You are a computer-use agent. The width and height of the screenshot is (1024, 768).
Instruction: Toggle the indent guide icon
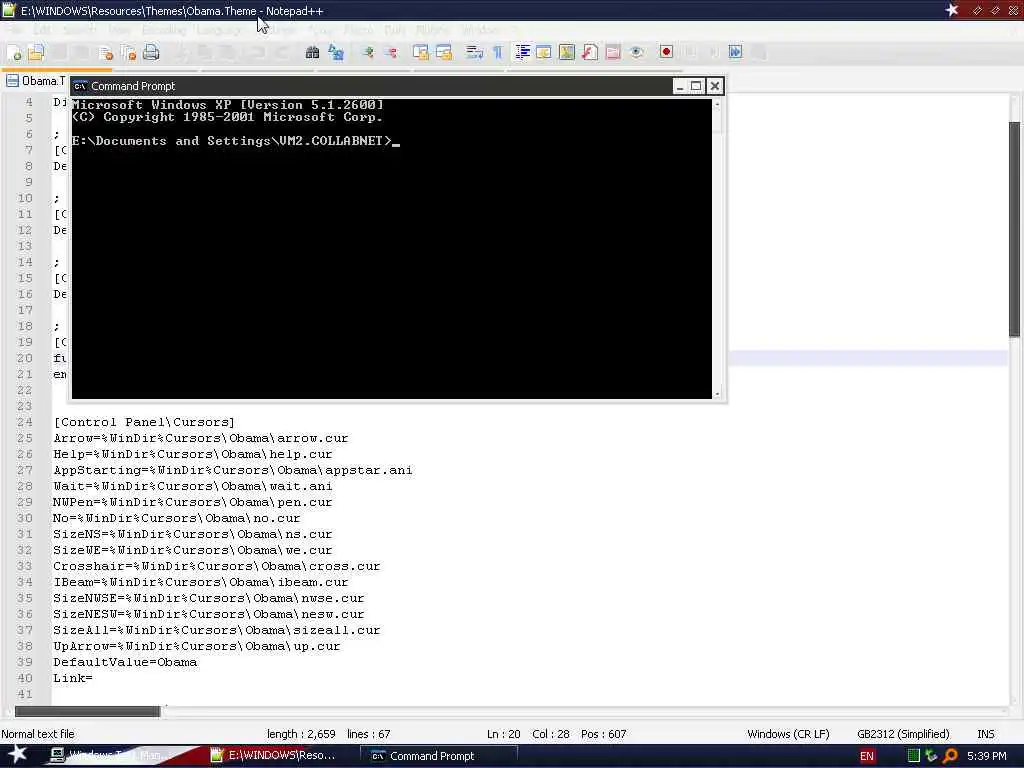522,53
